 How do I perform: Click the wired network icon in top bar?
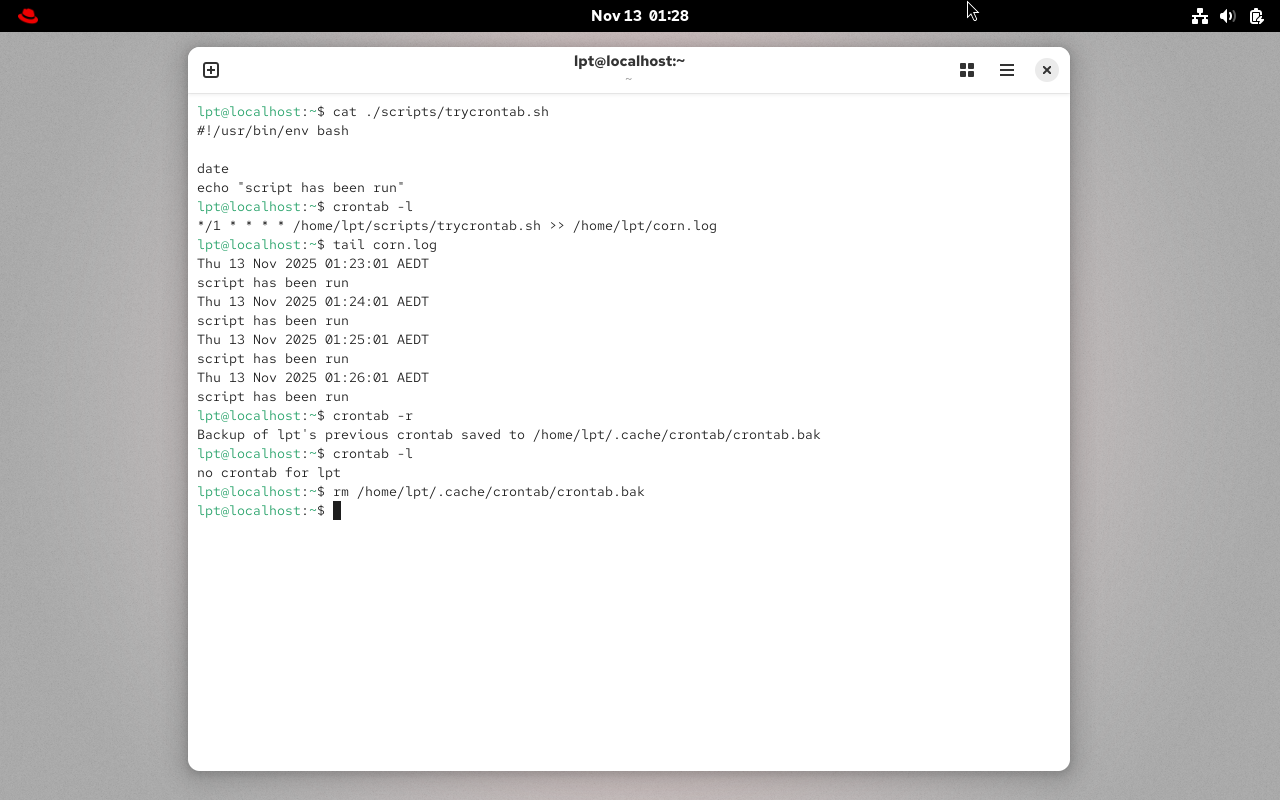[x=1199, y=15]
